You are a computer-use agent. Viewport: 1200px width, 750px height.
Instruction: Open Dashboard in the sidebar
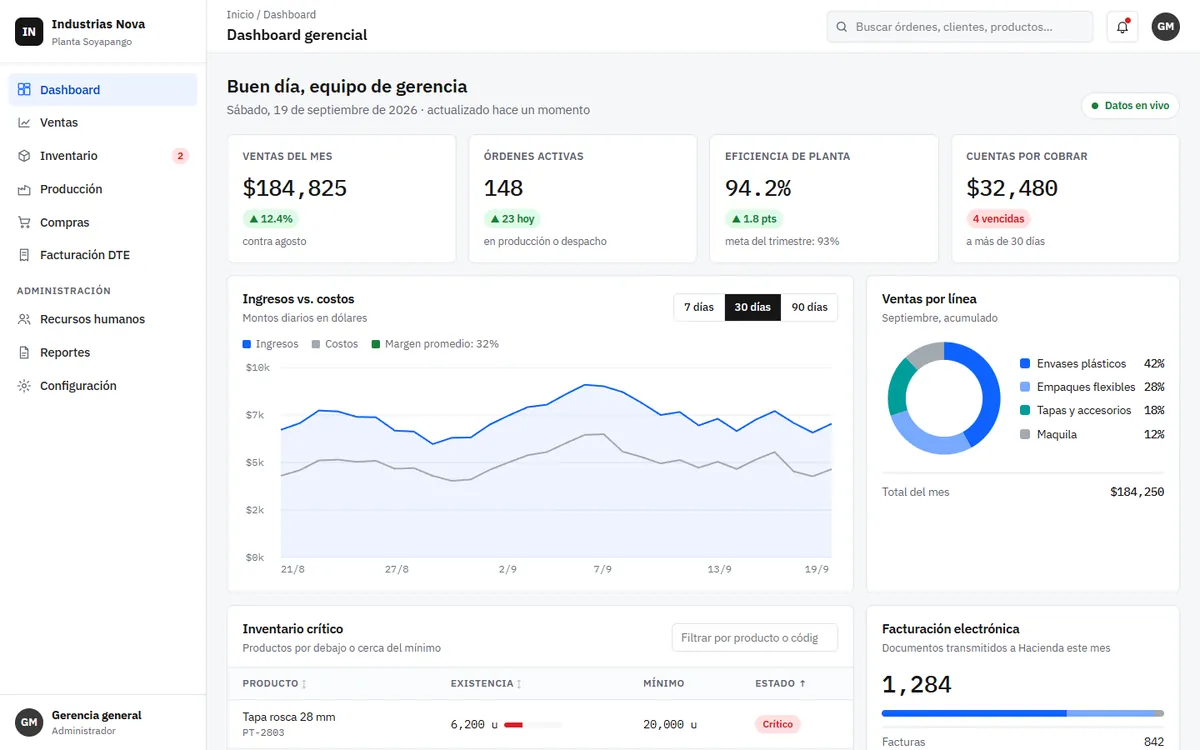click(x=103, y=89)
